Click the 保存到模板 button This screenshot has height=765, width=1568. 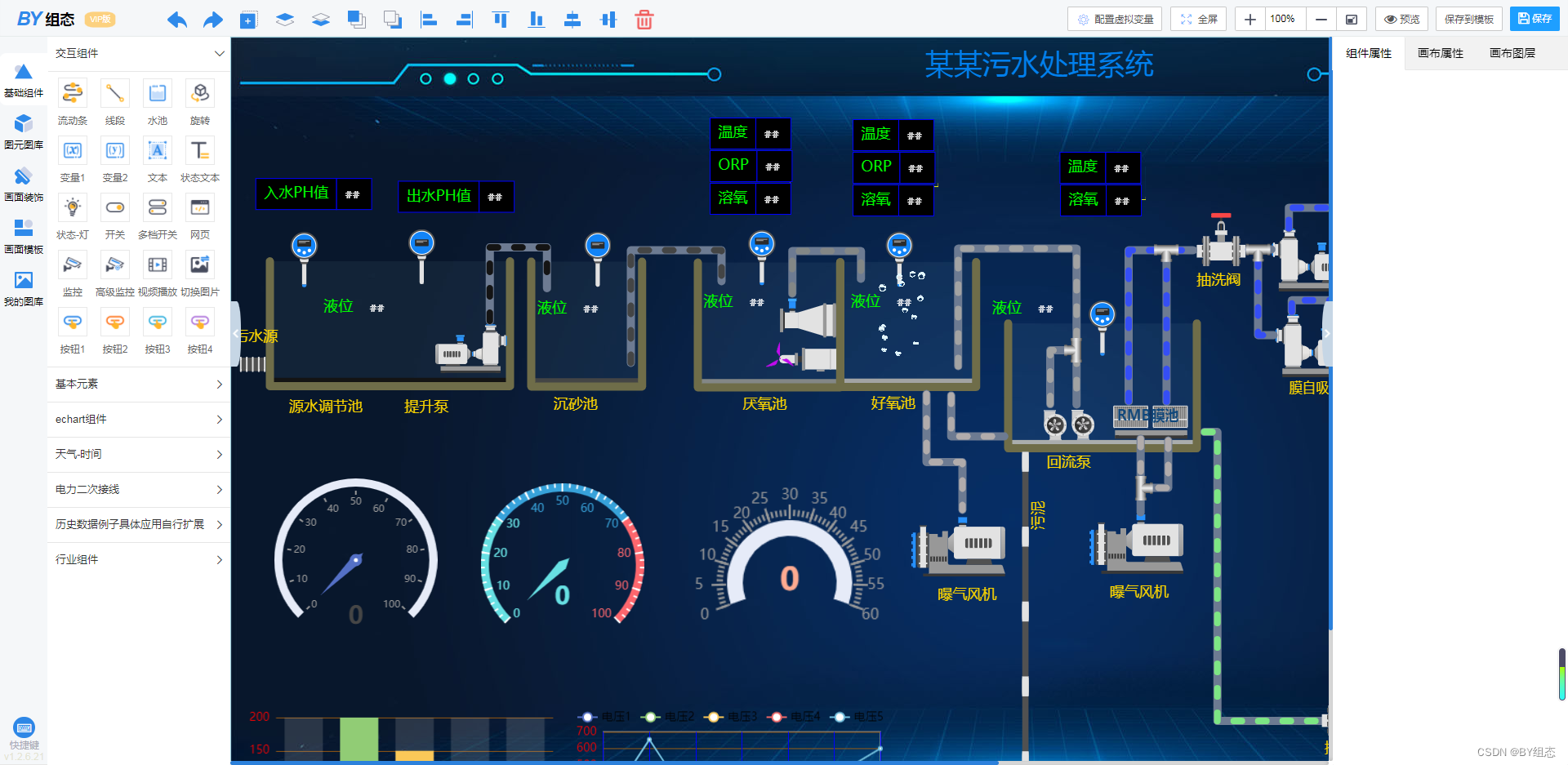click(x=1469, y=19)
